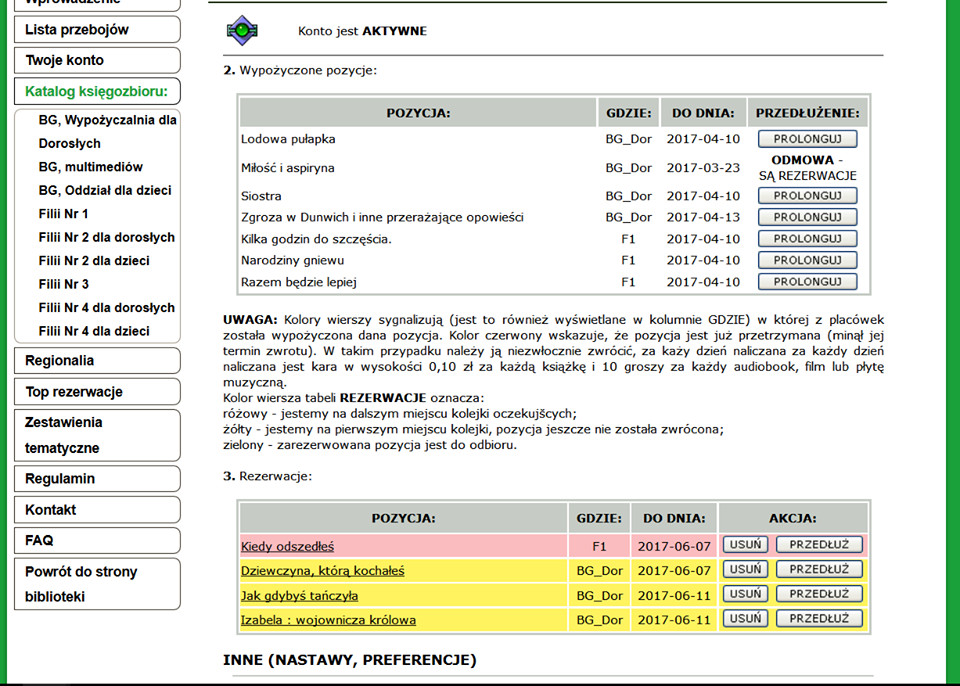Remove reservation for Kiedy odszedłeś
960x686 pixels.
[746, 545]
